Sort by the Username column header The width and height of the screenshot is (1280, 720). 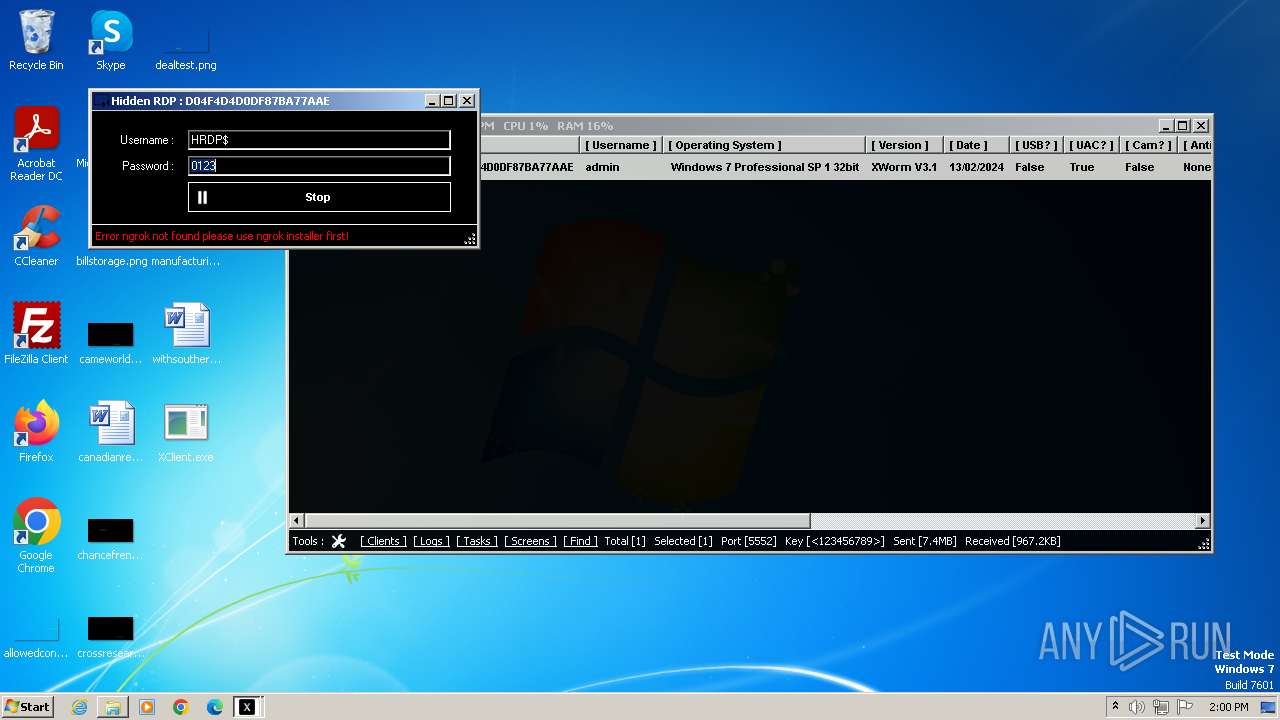[621, 145]
